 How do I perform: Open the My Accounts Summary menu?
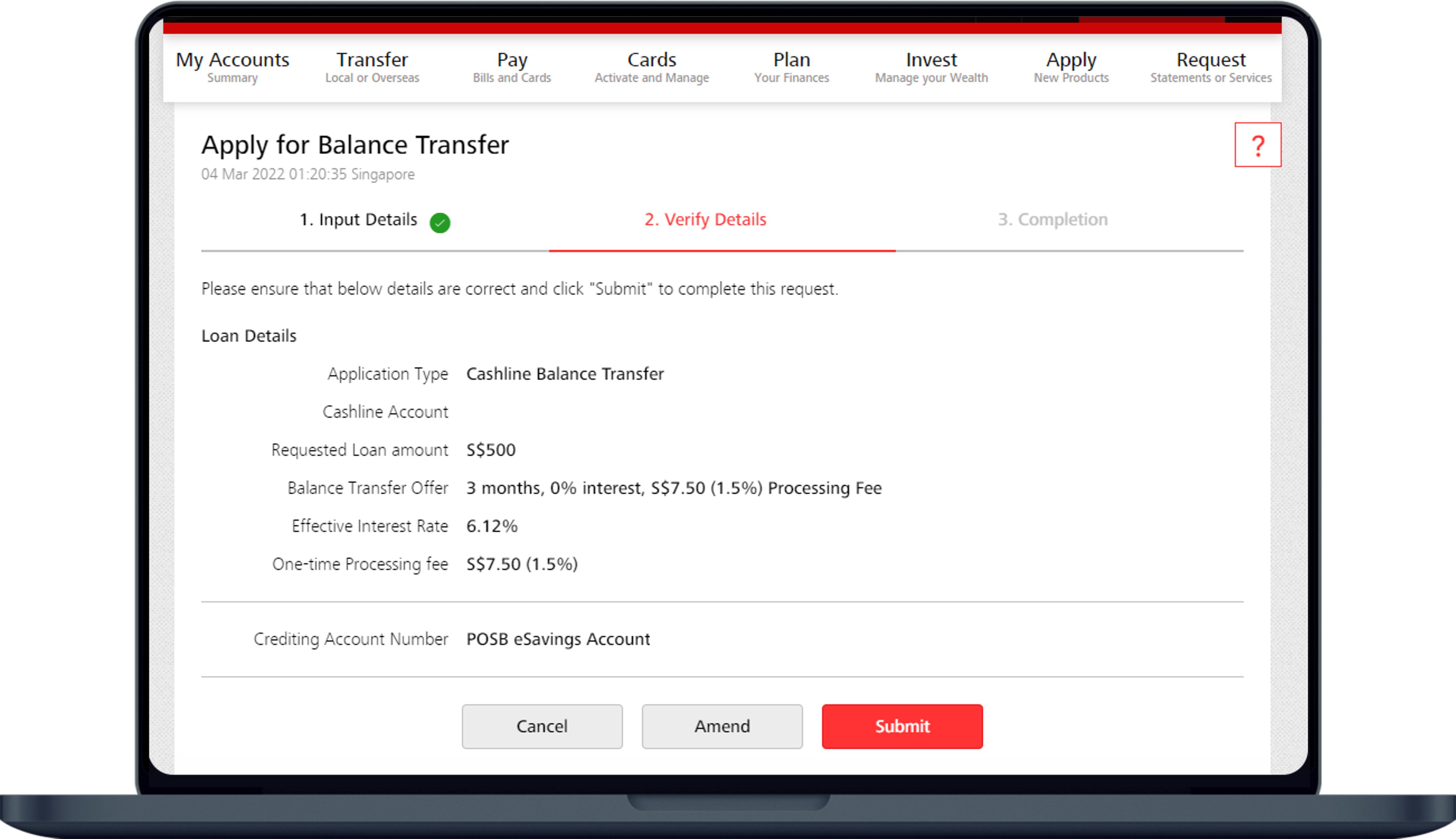(x=232, y=67)
